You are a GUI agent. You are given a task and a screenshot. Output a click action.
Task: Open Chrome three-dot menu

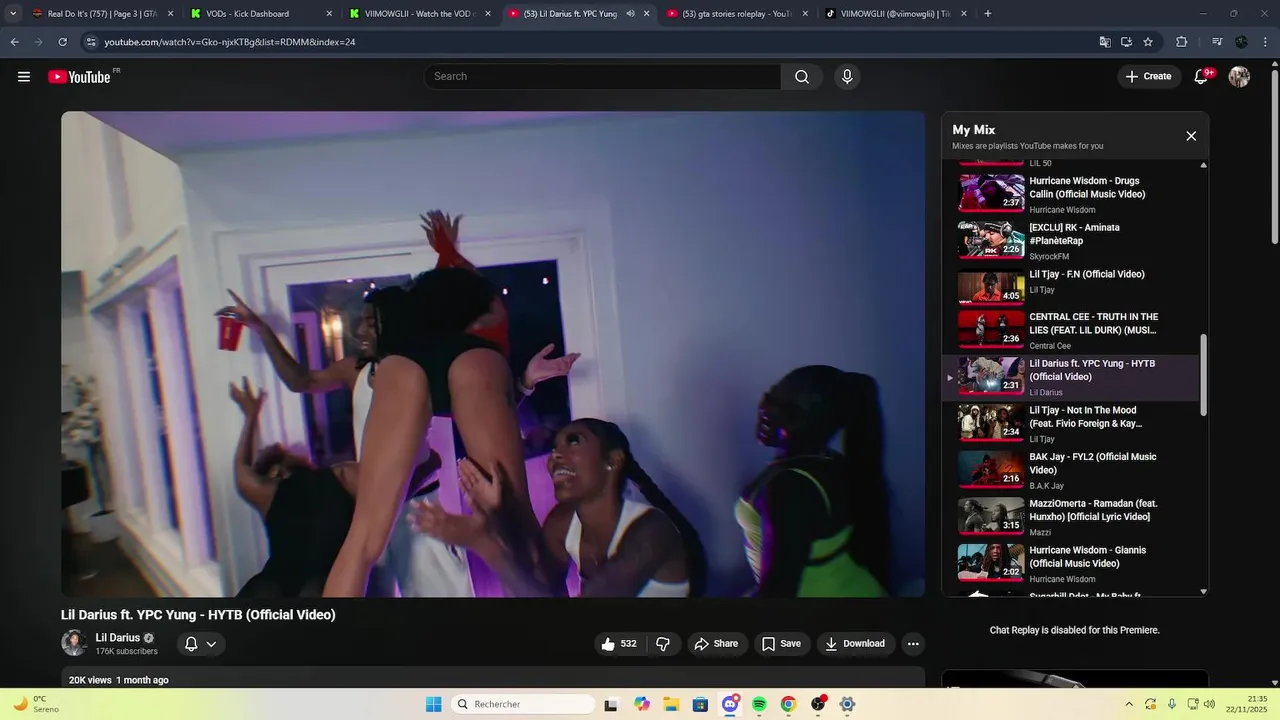(x=1265, y=42)
